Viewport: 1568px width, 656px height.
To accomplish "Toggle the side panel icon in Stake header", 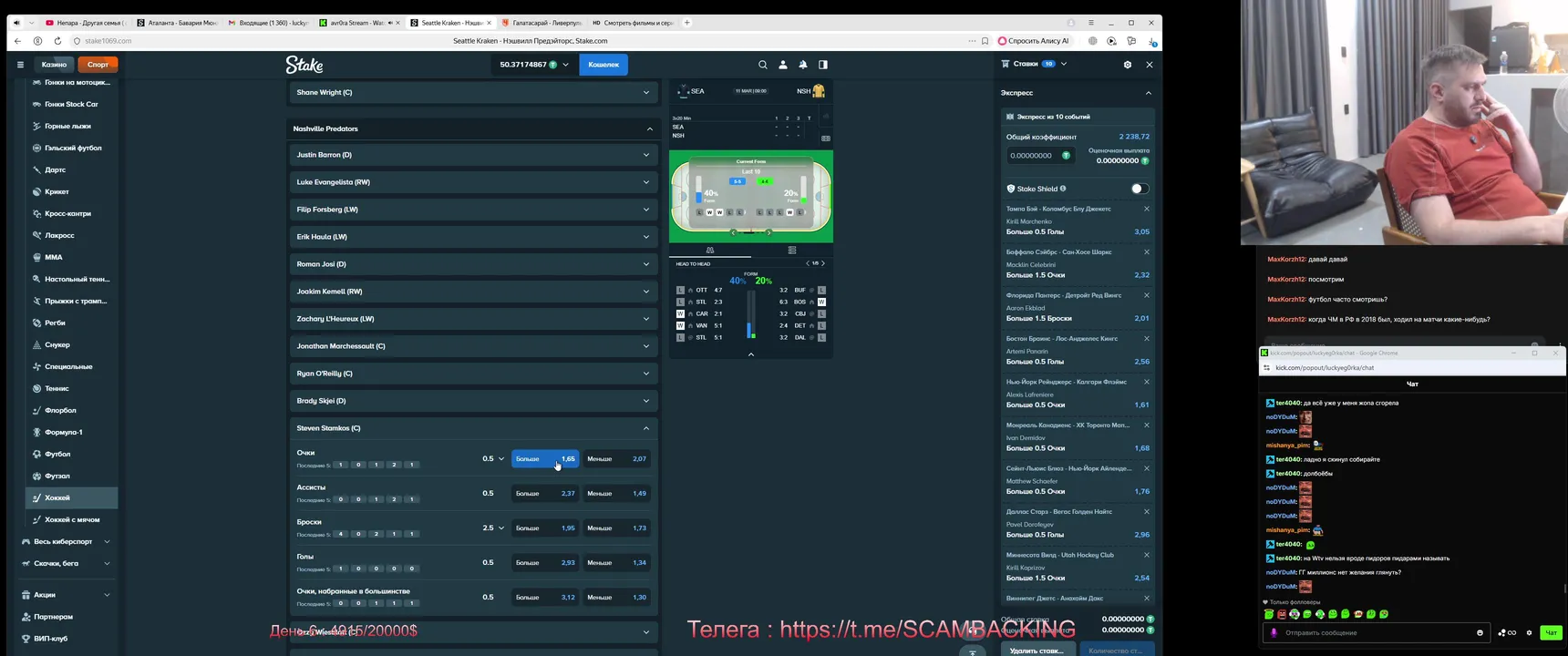I will click(823, 65).
